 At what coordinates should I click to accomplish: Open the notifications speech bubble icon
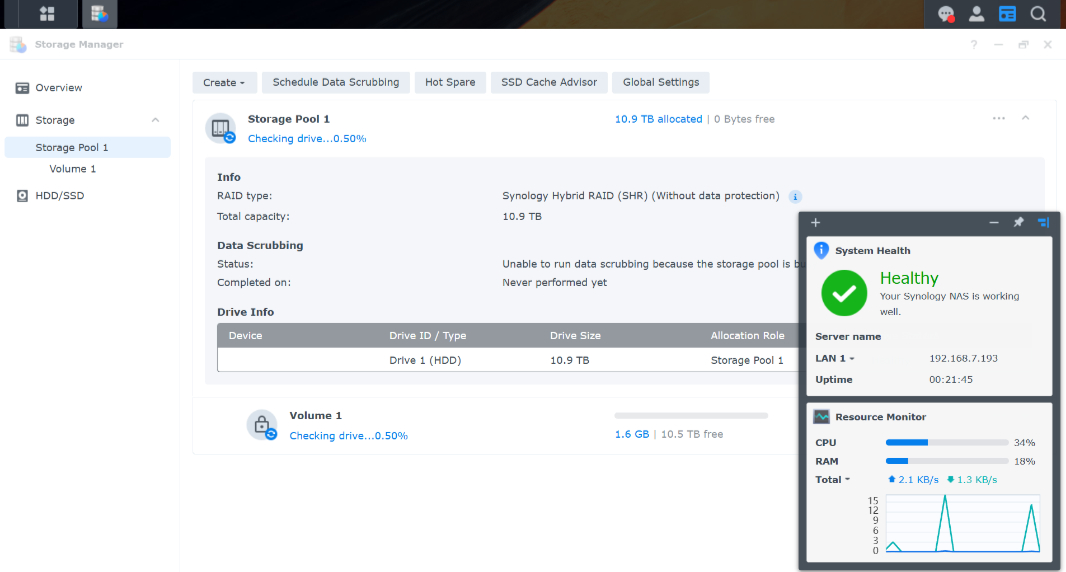[945, 14]
